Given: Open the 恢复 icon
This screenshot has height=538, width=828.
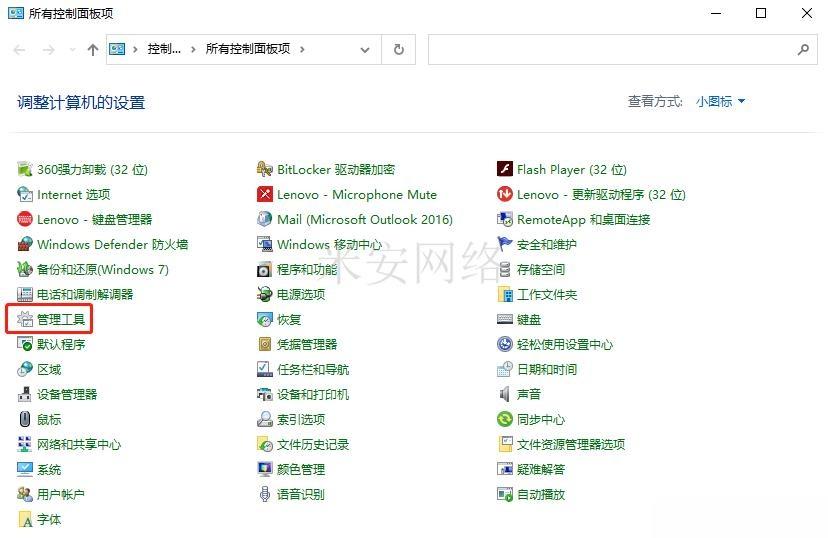Looking at the screenshot, I should pyautogui.click(x=265, y=319).
